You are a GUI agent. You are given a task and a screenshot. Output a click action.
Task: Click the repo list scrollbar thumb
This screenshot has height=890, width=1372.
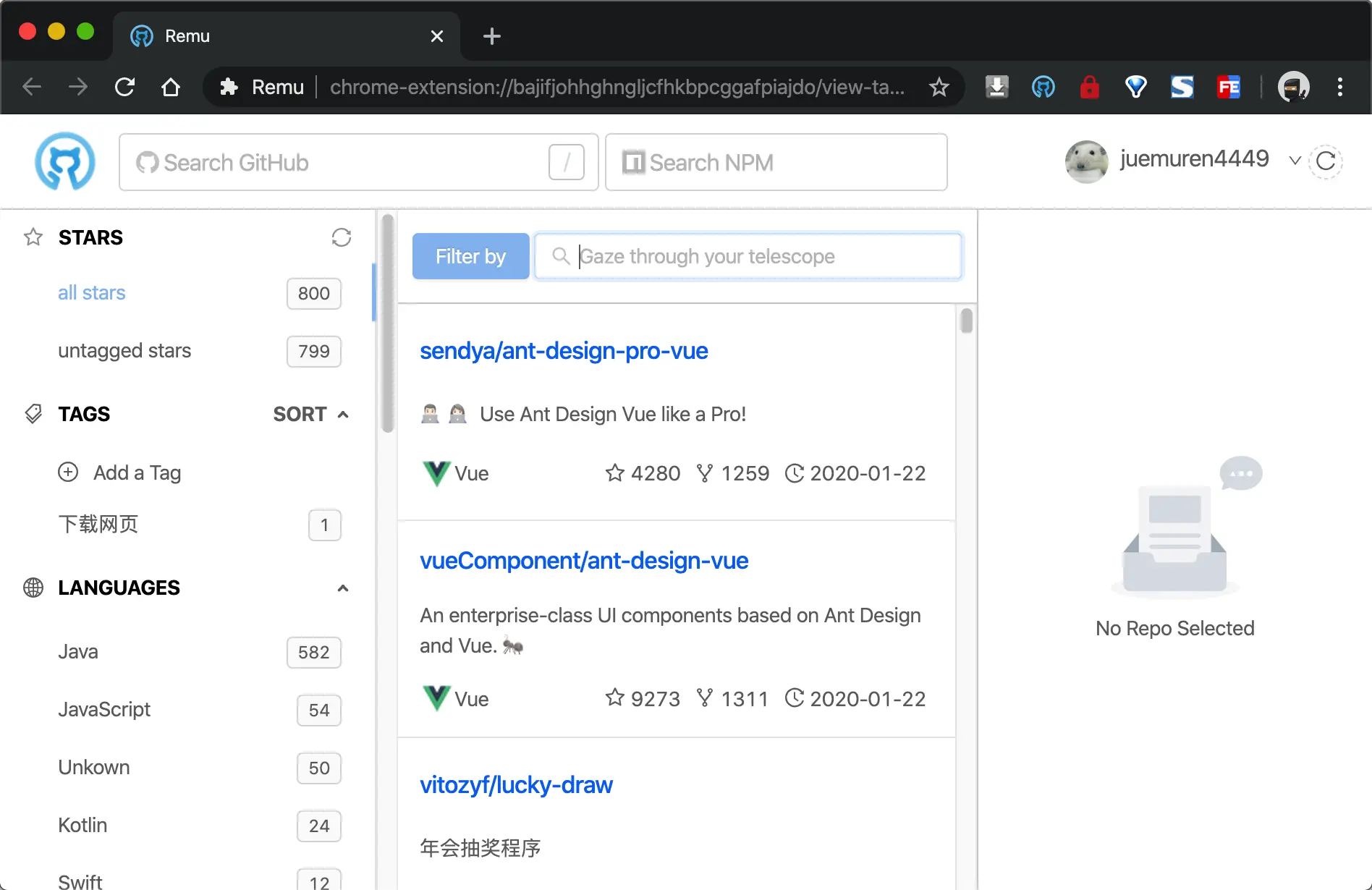click(x=967, y=321)
